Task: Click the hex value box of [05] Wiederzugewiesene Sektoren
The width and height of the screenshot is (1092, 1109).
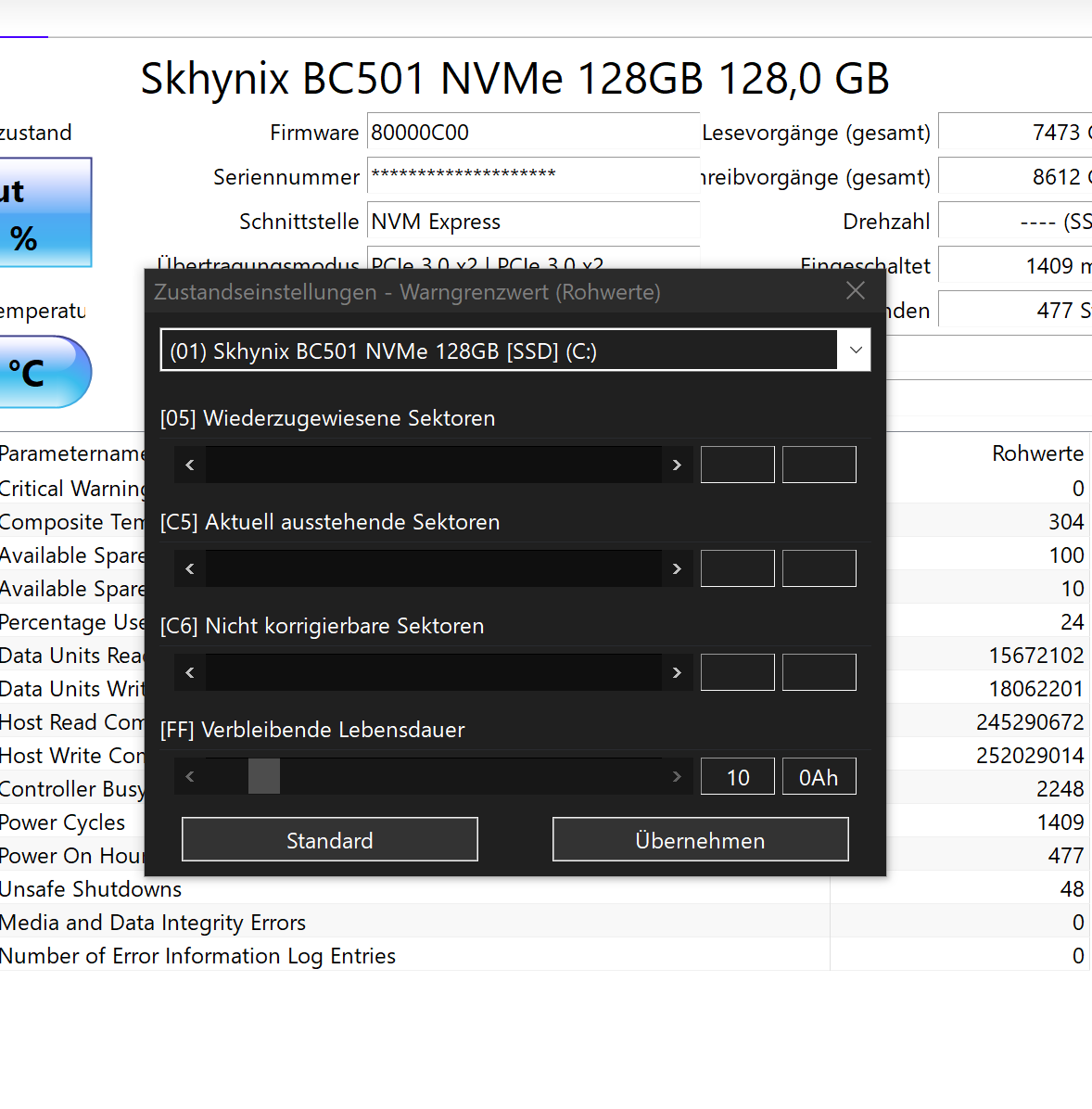Action: point(819,465)
